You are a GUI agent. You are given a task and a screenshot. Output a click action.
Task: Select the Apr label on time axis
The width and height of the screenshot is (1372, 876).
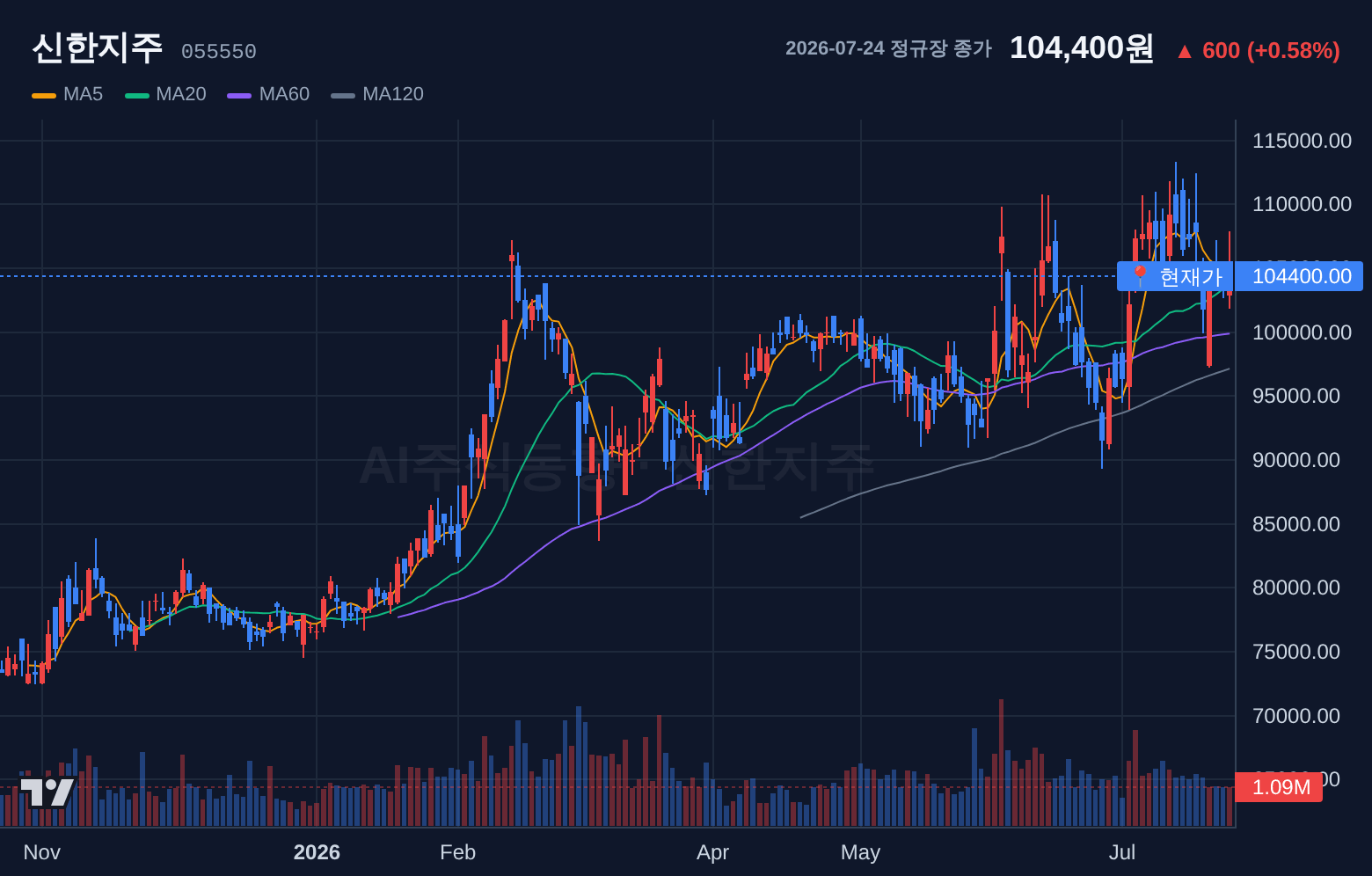[x=712, y=852]
